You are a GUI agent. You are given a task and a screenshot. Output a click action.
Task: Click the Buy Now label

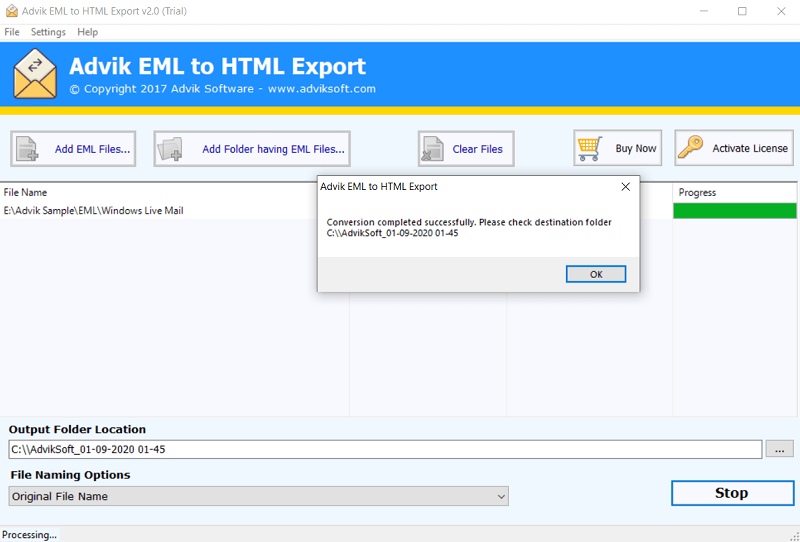[636, 149]
